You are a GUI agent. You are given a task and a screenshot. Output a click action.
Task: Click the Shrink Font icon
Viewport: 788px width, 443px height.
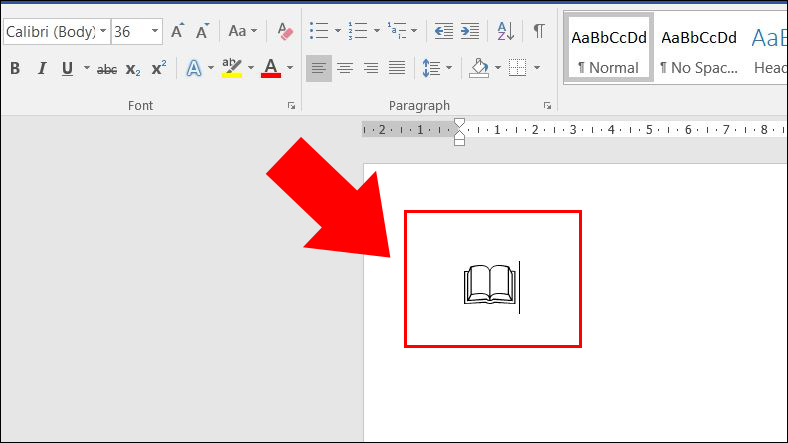(202, 32)
